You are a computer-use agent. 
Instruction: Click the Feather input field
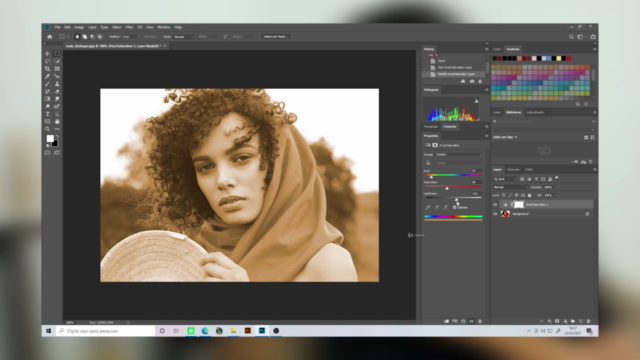click(130, 37)
